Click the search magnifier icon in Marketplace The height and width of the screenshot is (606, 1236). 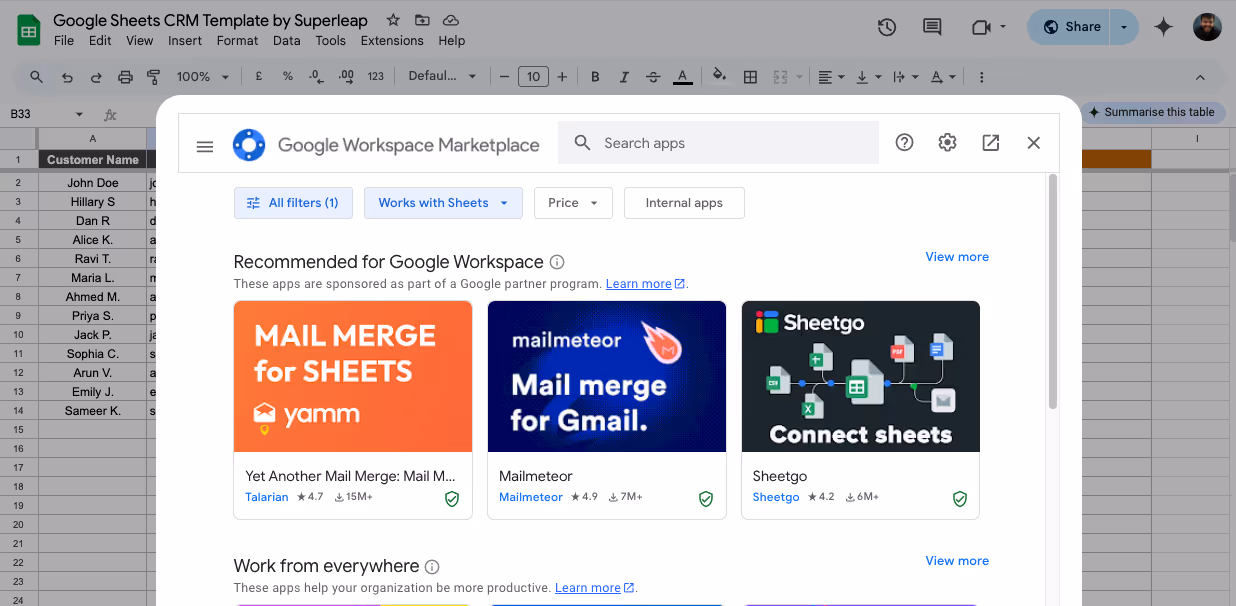(582, 143)
